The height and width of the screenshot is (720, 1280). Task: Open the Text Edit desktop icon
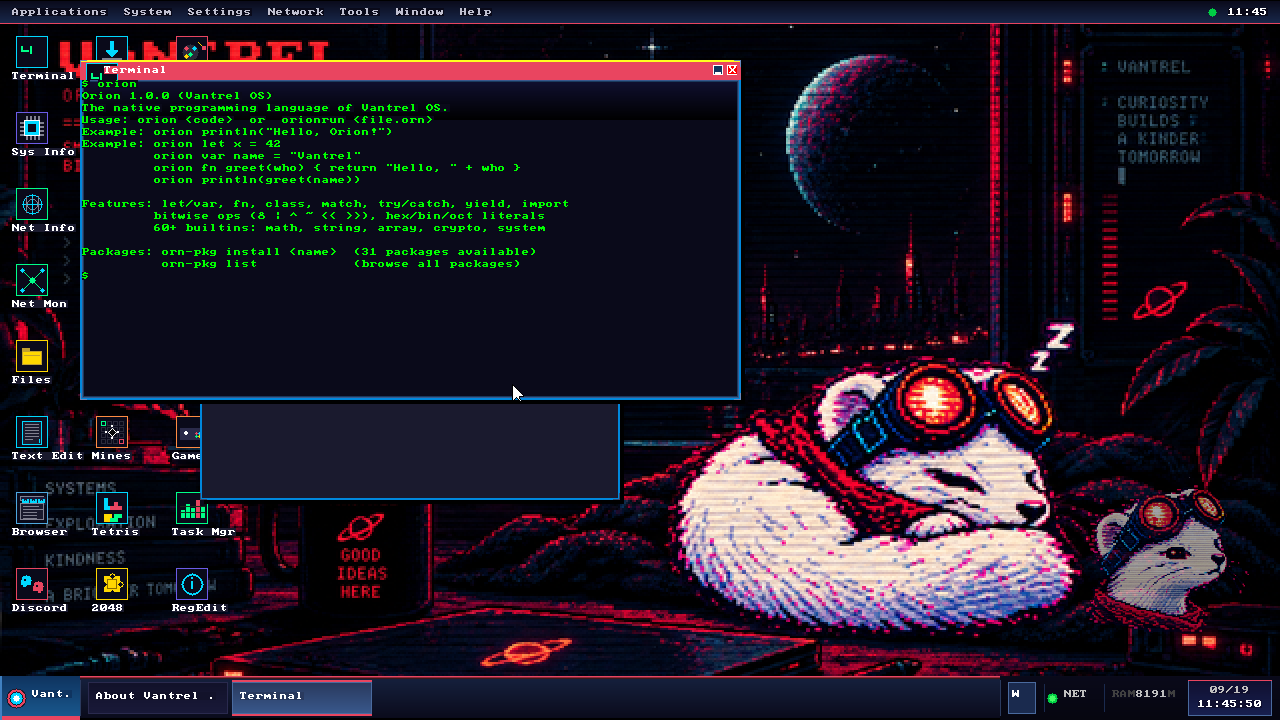[32, 432]
